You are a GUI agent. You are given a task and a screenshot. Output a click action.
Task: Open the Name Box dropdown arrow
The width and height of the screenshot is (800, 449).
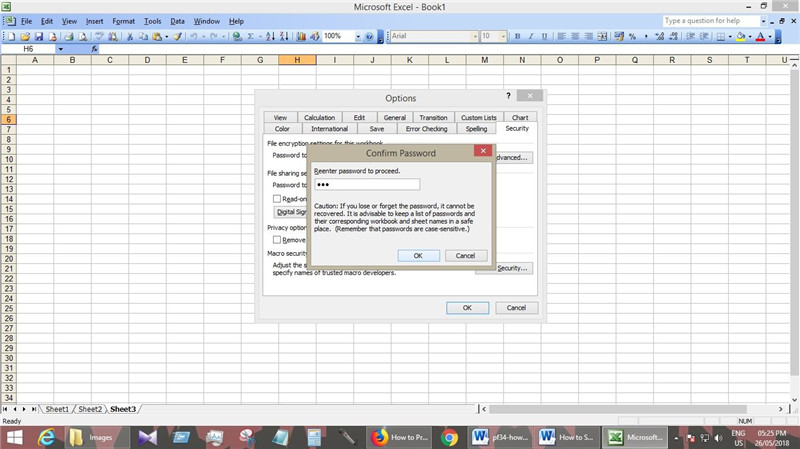(x=60, y=49)
